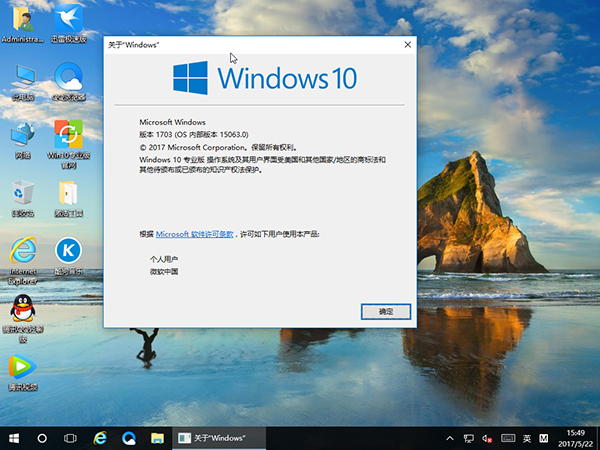Viewport: 600px width, 450px height.
Task: Click the 确定 button in the dialog
Action: (x=386, y=312)
